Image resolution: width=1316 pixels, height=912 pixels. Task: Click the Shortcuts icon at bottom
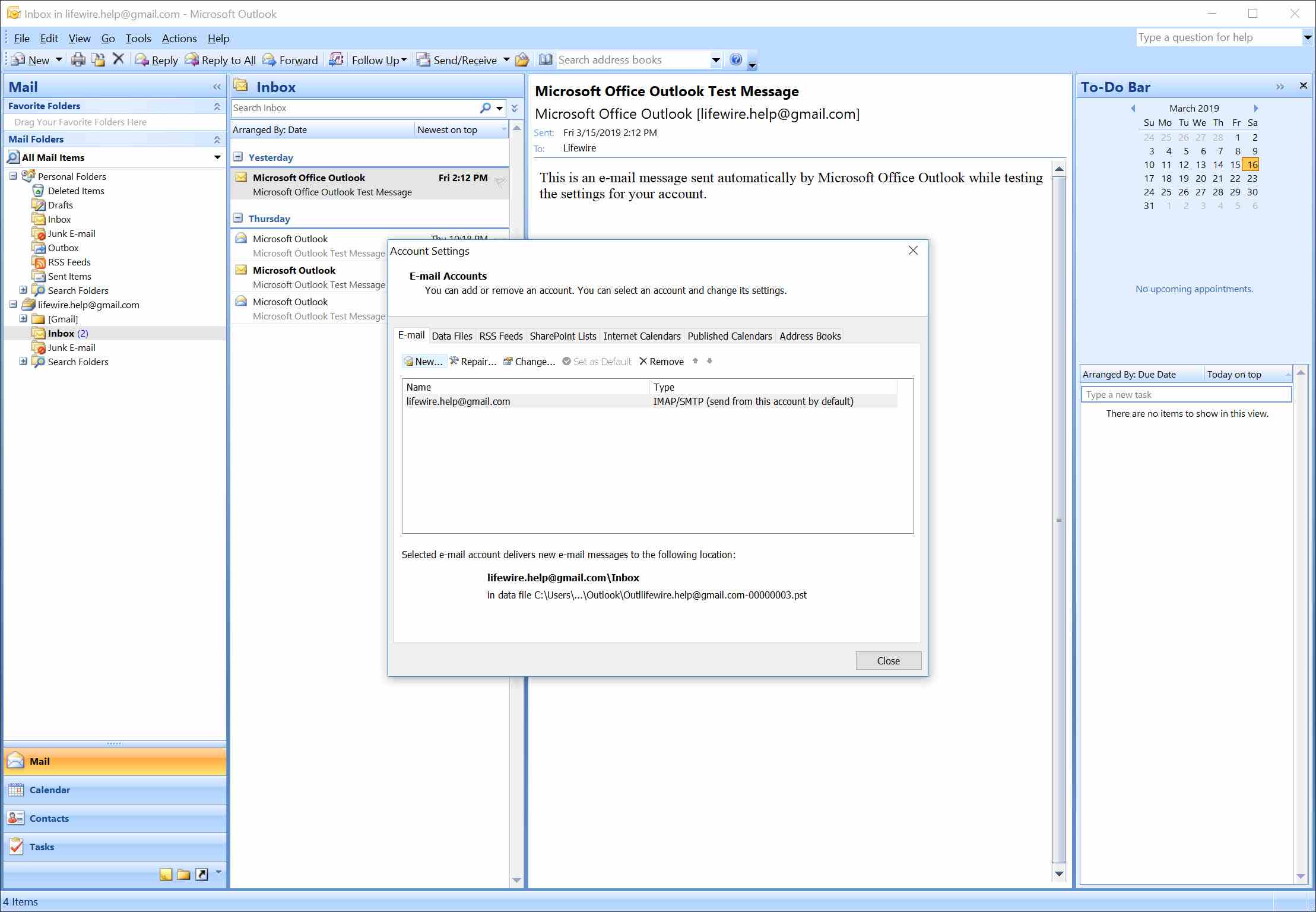(x=202, y=874)
